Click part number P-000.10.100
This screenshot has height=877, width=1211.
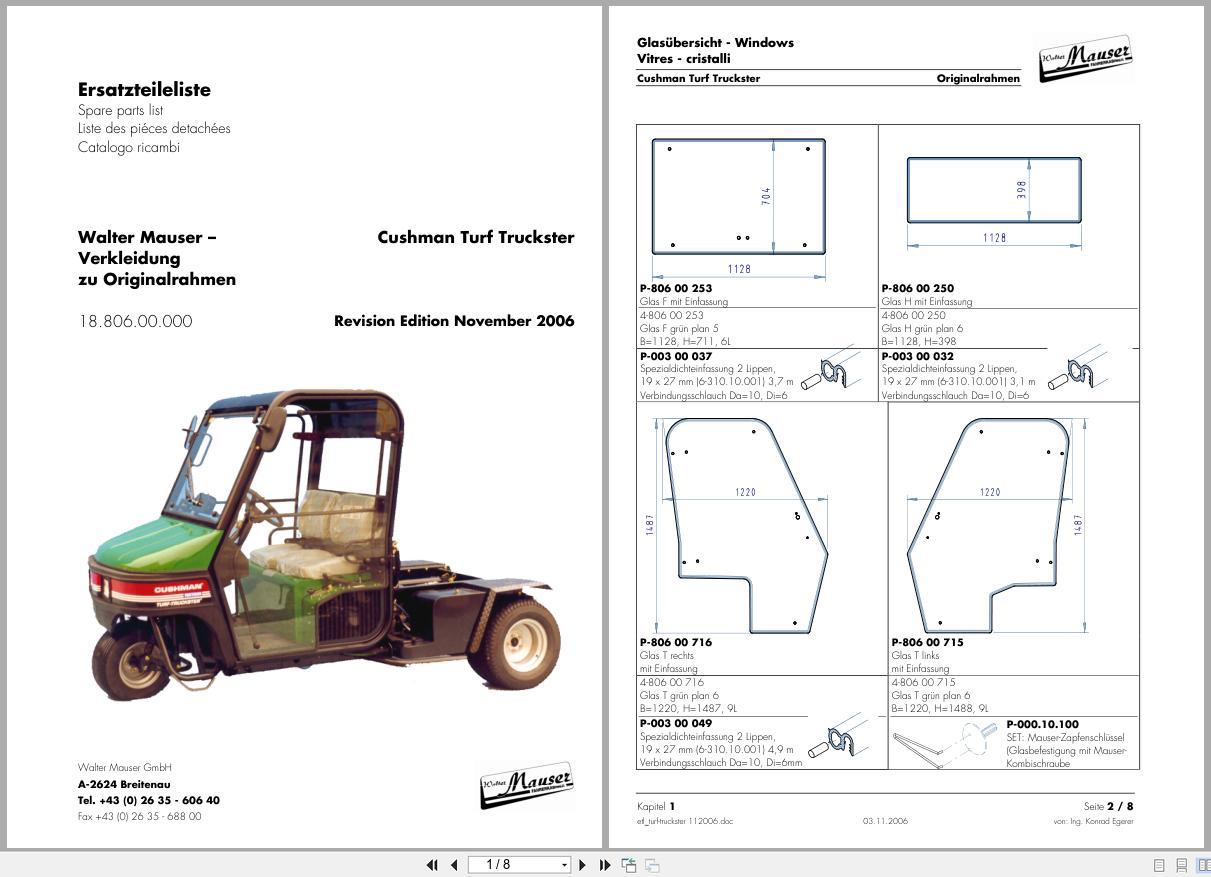point(1043,724)
